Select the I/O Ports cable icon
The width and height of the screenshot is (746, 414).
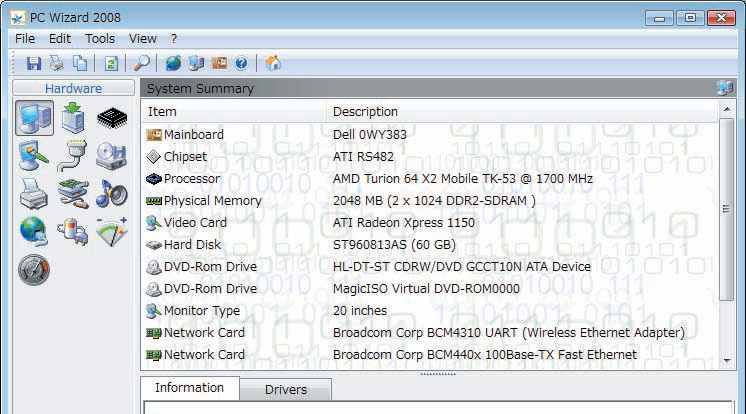point(72,156)
